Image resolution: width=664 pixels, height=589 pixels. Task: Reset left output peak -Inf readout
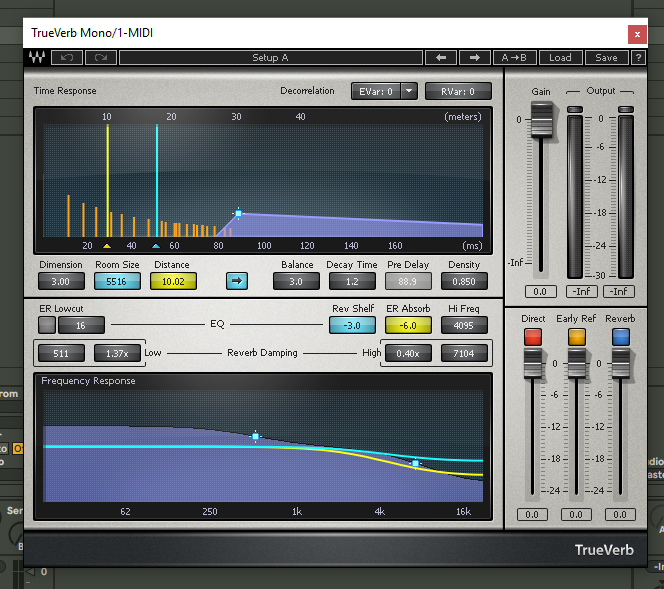[581, 291]
